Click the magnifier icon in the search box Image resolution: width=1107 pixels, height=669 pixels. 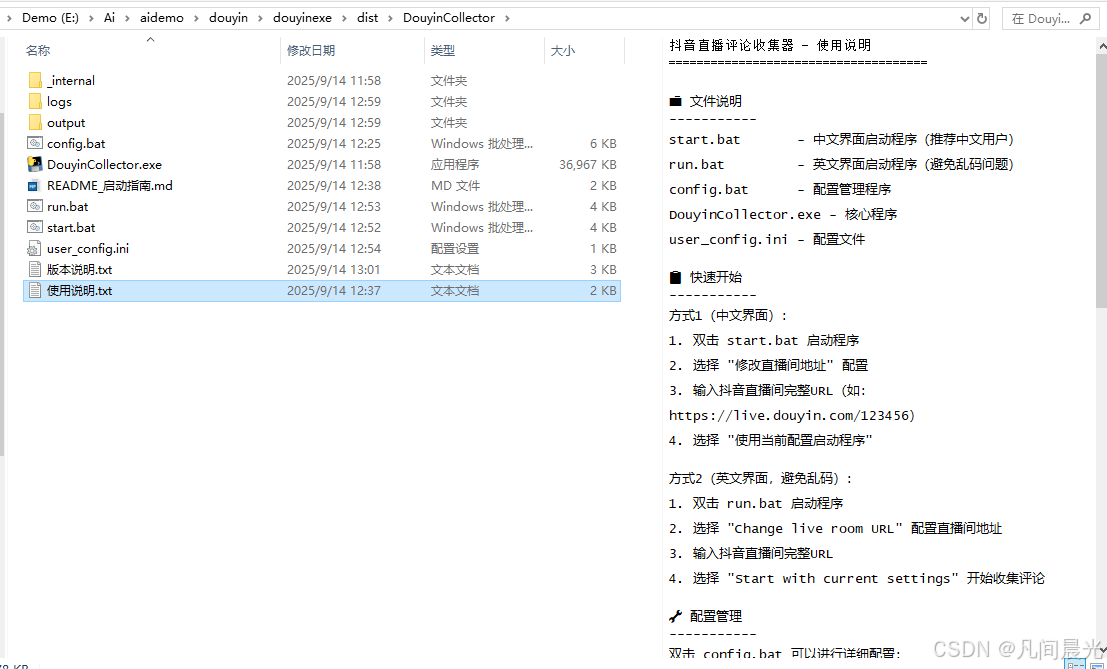(1086, 18)
